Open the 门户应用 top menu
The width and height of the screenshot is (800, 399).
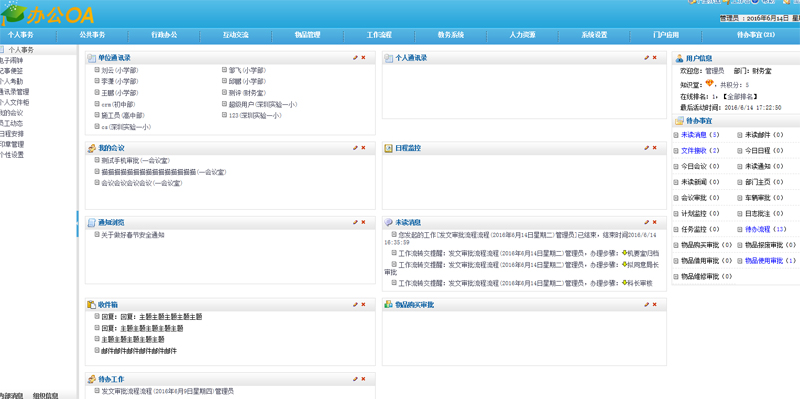click(666, 35)
